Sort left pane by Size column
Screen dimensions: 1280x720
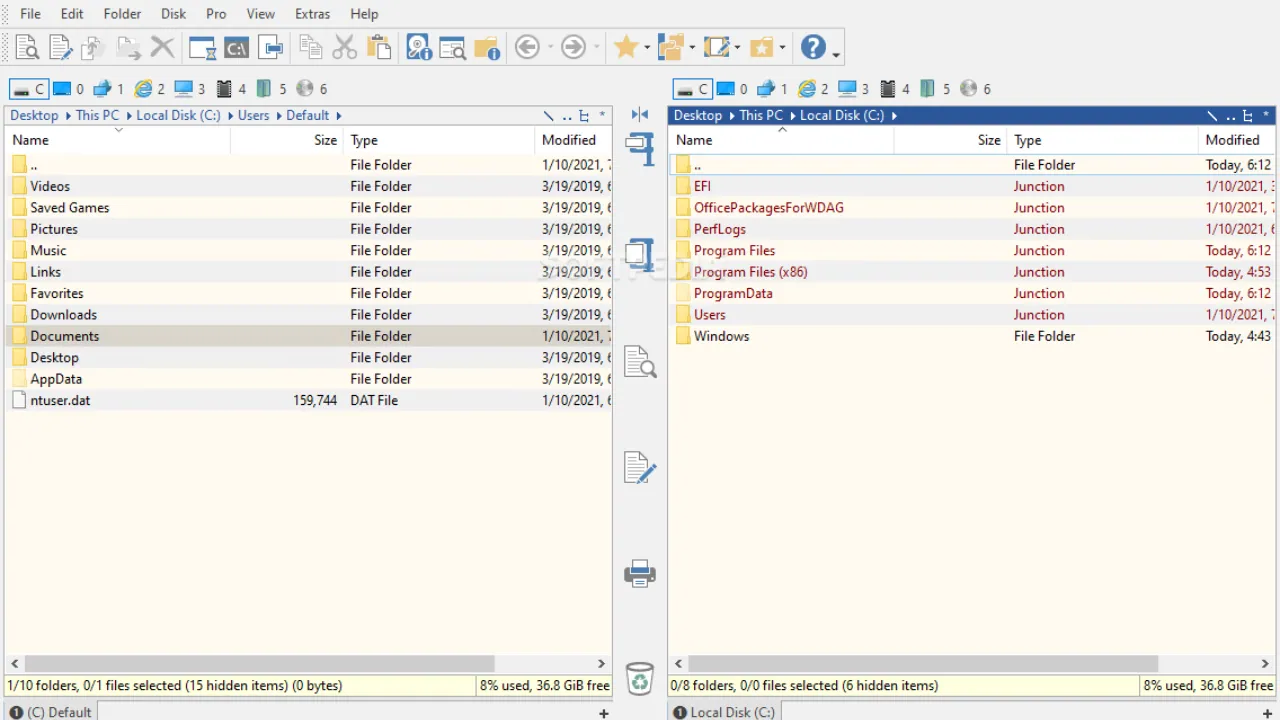[286, 140]
